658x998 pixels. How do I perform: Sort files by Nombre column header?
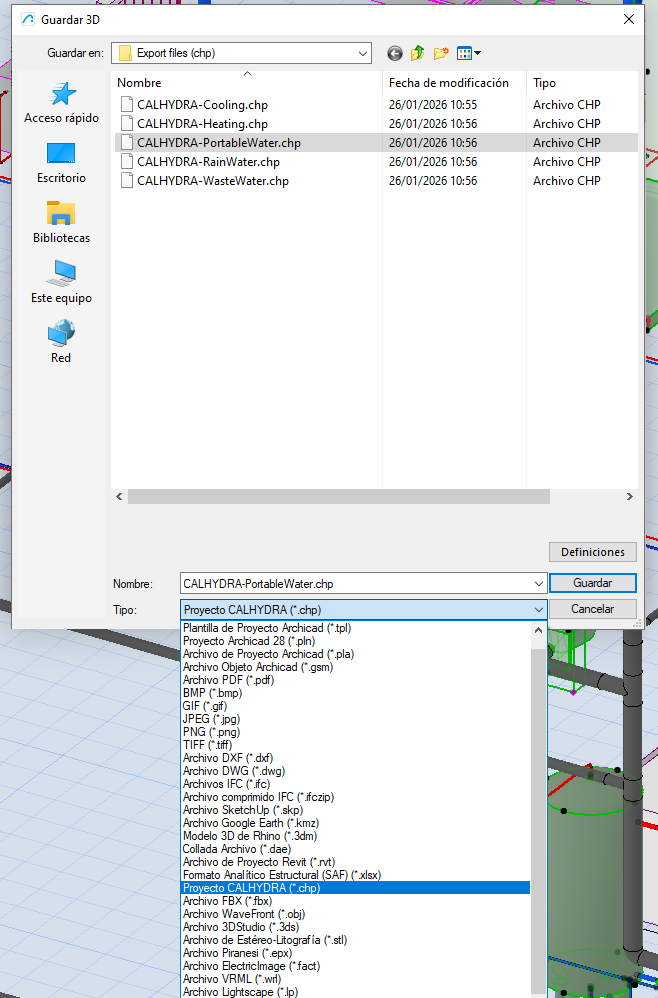(x=246, y=83)
